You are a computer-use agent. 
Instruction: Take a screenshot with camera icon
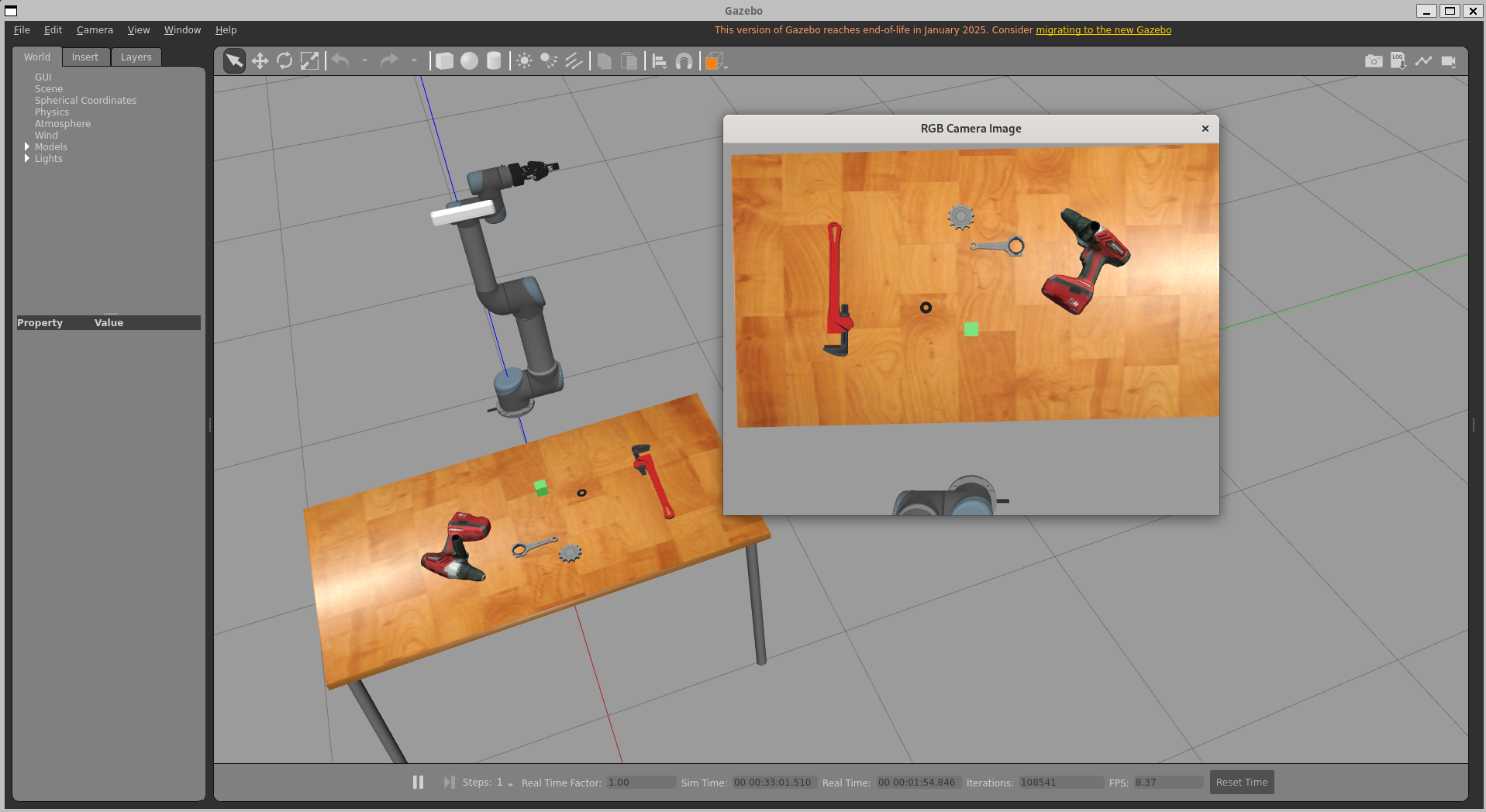point(1374,61)
